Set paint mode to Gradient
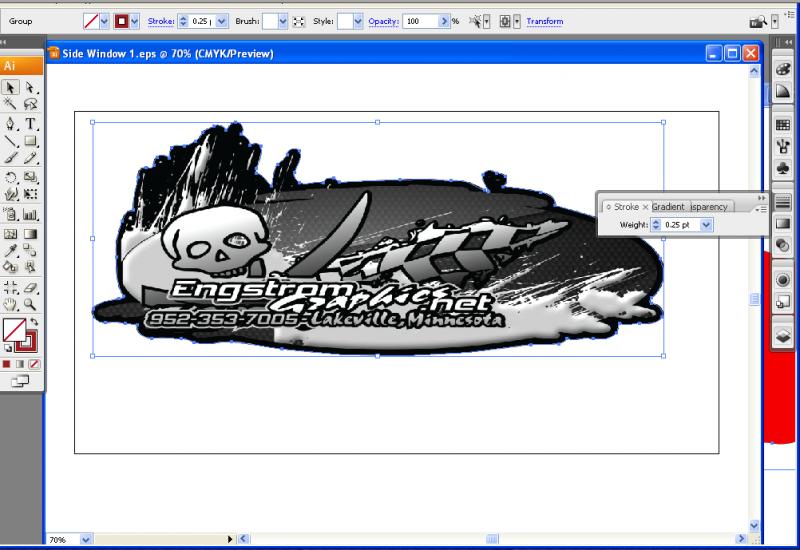 click(x=20, y=364)
